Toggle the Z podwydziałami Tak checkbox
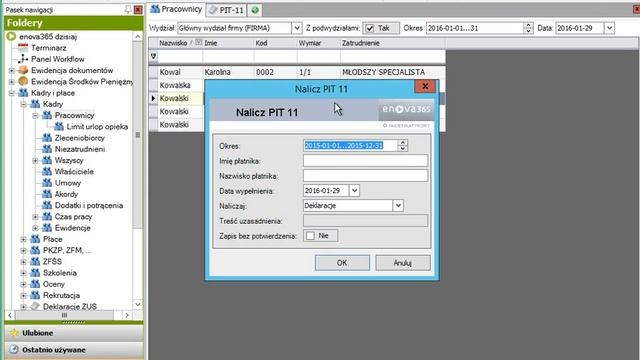The height and width of the screenshot is (360, 640). 369,28
